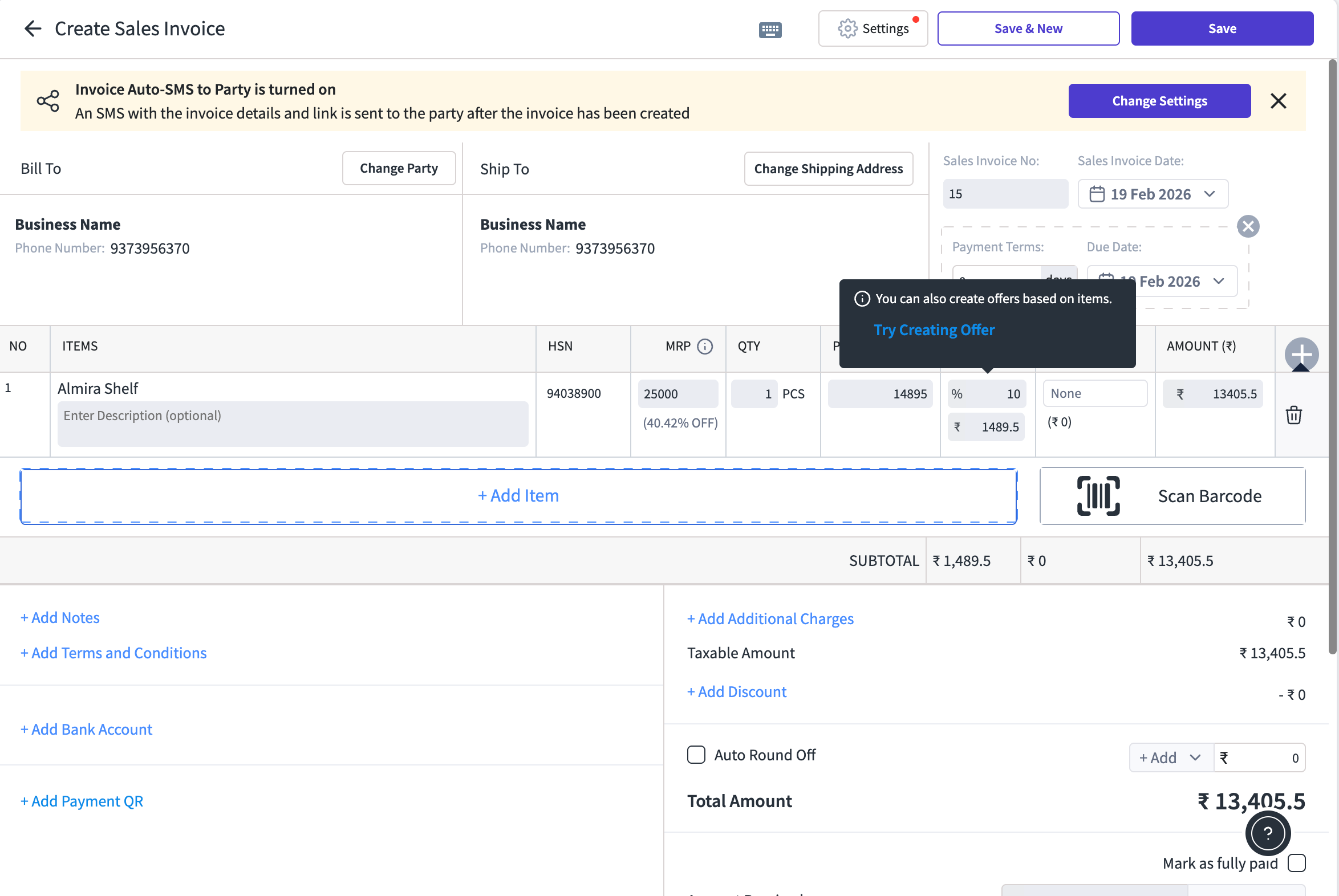The width and height of the screenshot is (1339, 896).
Task: Edit the round off amount field
Action: click(1260, 757)
